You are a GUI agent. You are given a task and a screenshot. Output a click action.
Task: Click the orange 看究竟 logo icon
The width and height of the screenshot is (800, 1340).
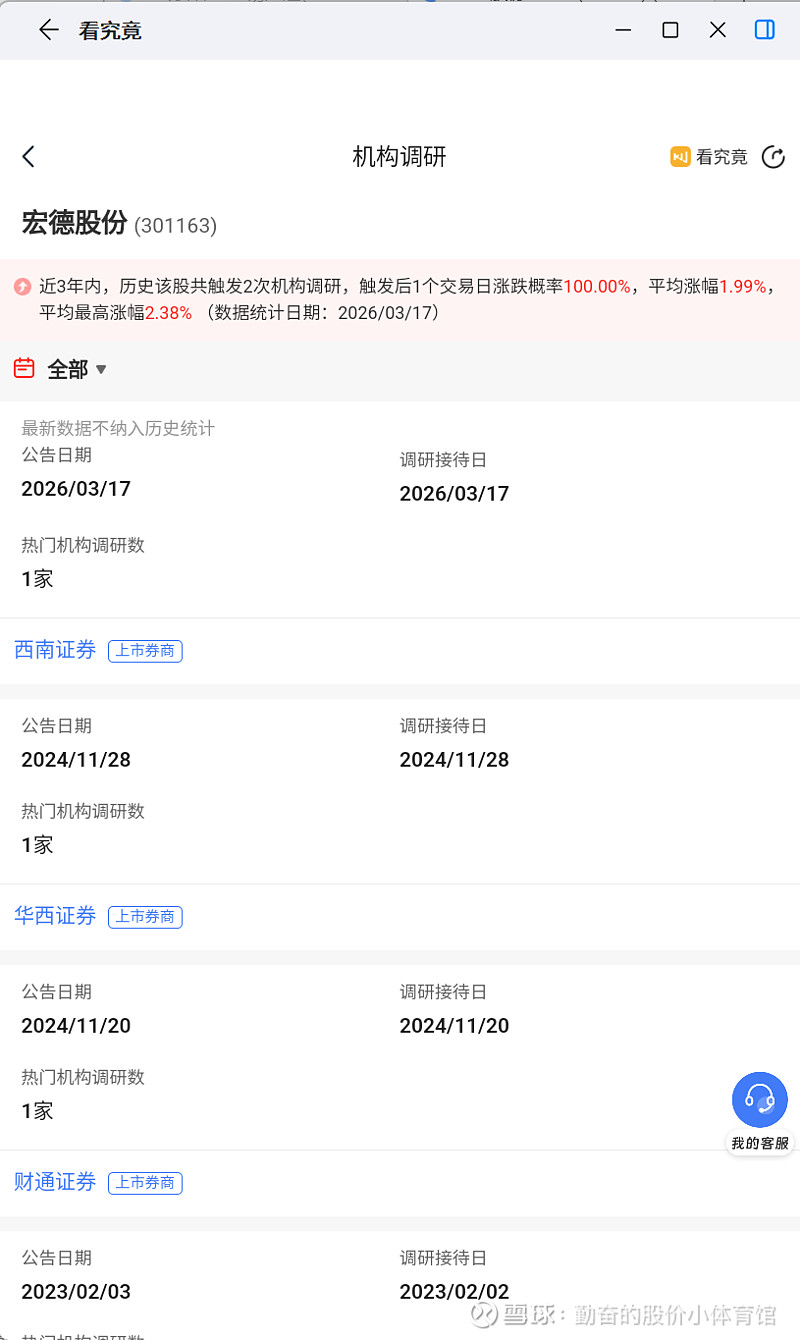coord(681,157)
